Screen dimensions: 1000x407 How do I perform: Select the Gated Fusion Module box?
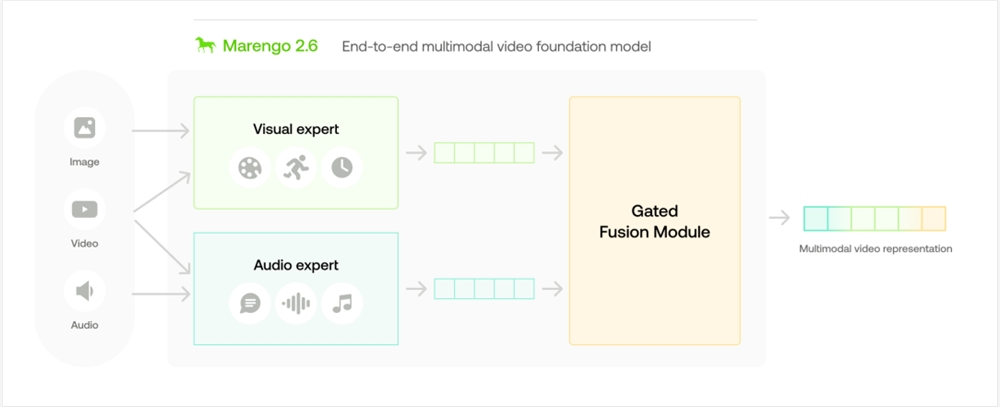[654, 221]
